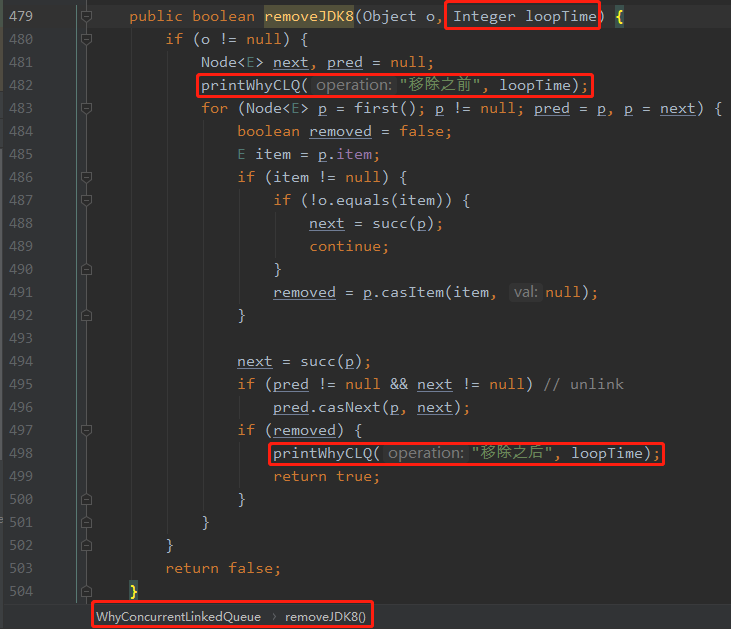Click the 'return true;' statement
Image resolution: width=731 pixels, height=629 pixels.
tap(326, 476)
